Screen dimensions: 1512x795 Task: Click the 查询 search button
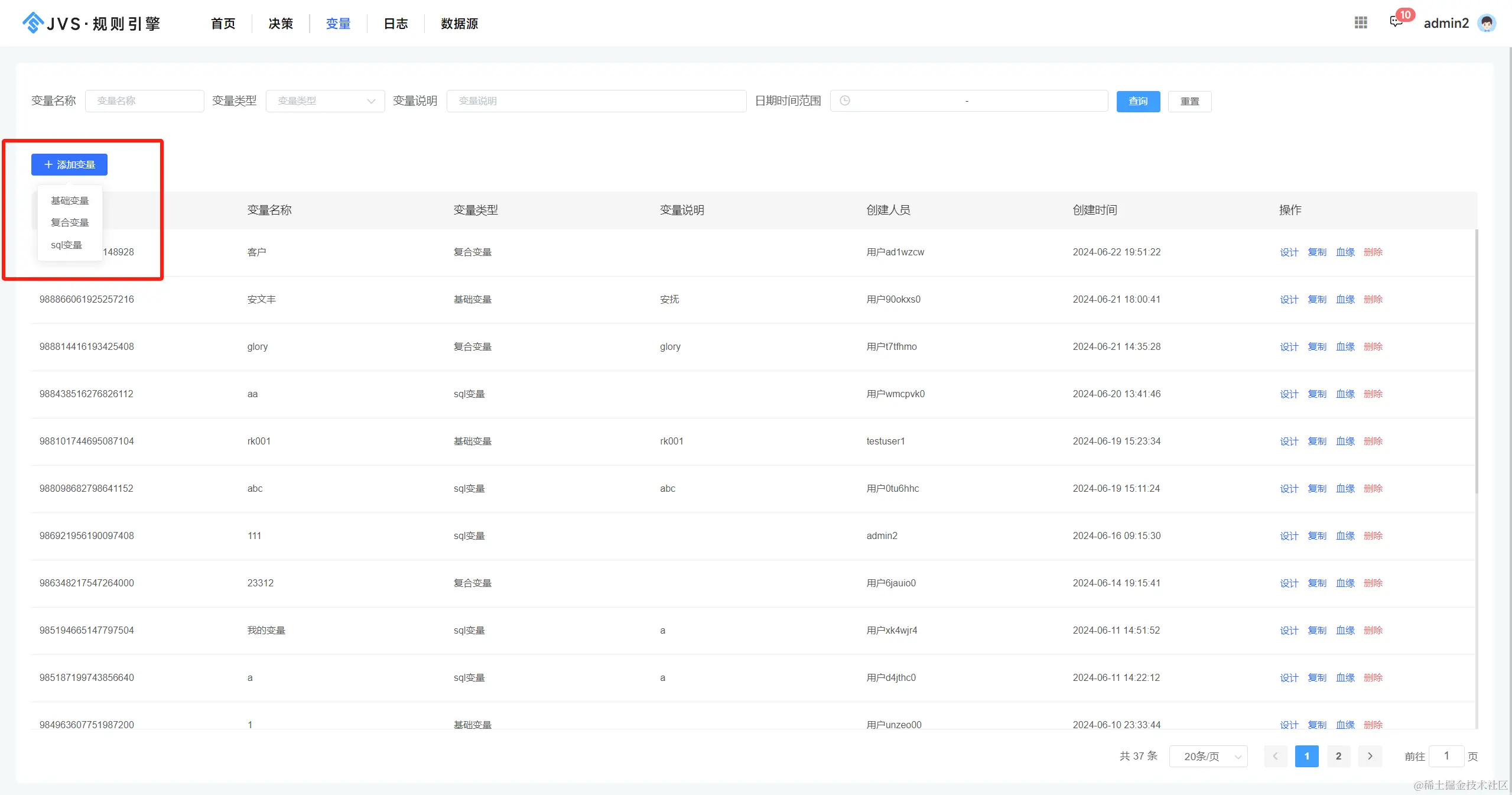point(1138,101)
